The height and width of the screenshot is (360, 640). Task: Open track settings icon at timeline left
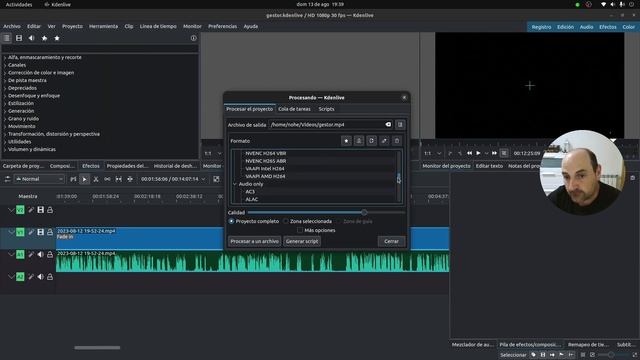pyautogui.click(x=7, y=179)
